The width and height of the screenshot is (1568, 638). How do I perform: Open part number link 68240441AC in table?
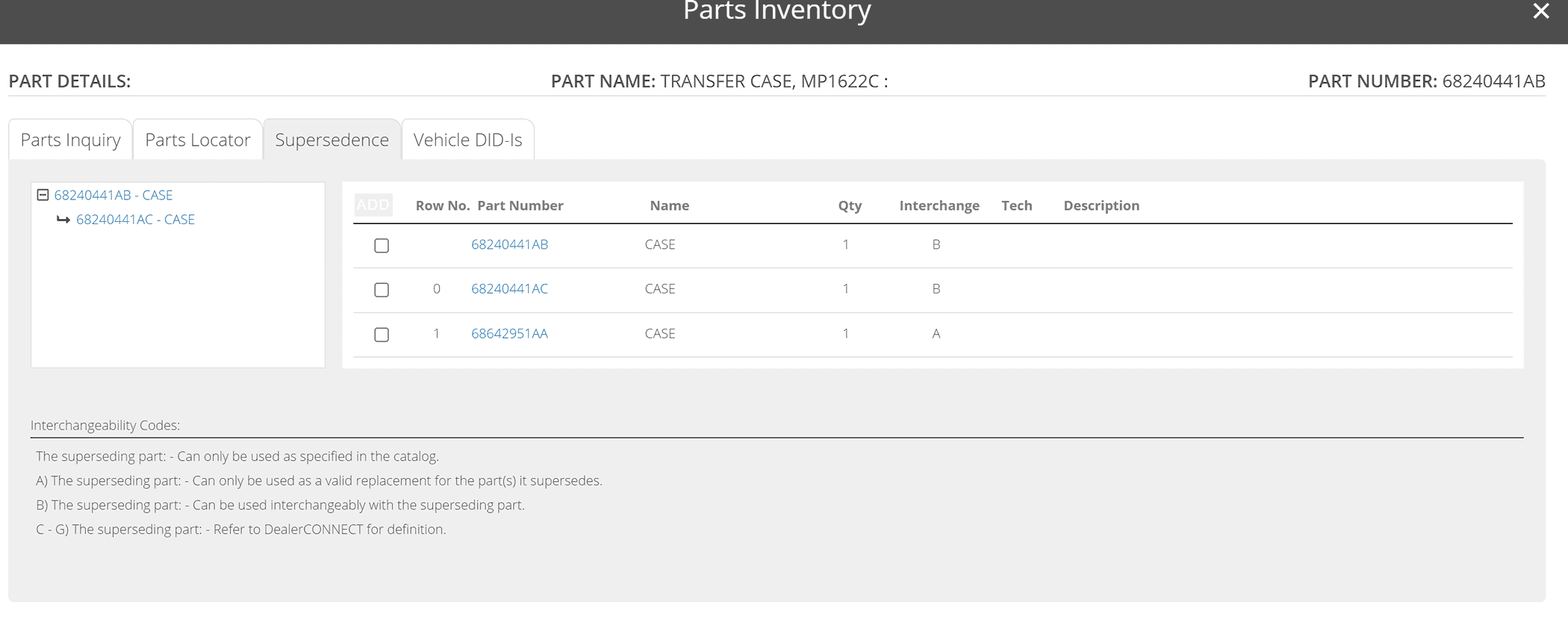(x=509, y=288)
